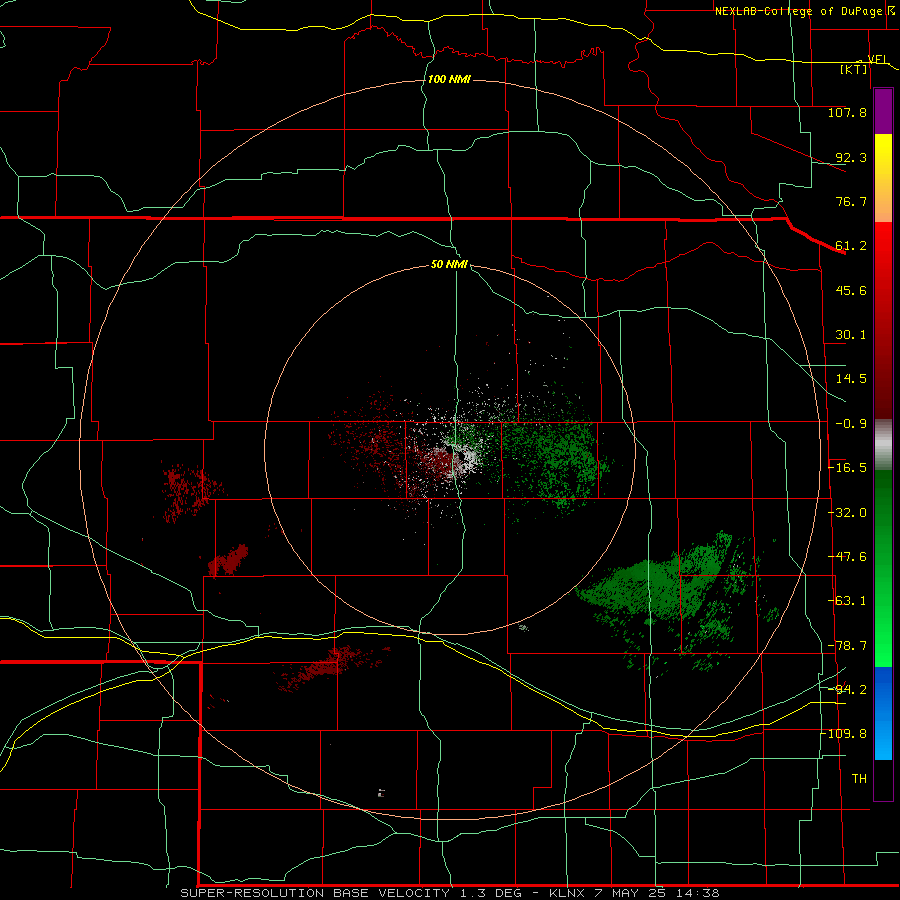Screen dimensions: 900x900
Task: Select the 107.8 scale value
Action: (847, 112)
